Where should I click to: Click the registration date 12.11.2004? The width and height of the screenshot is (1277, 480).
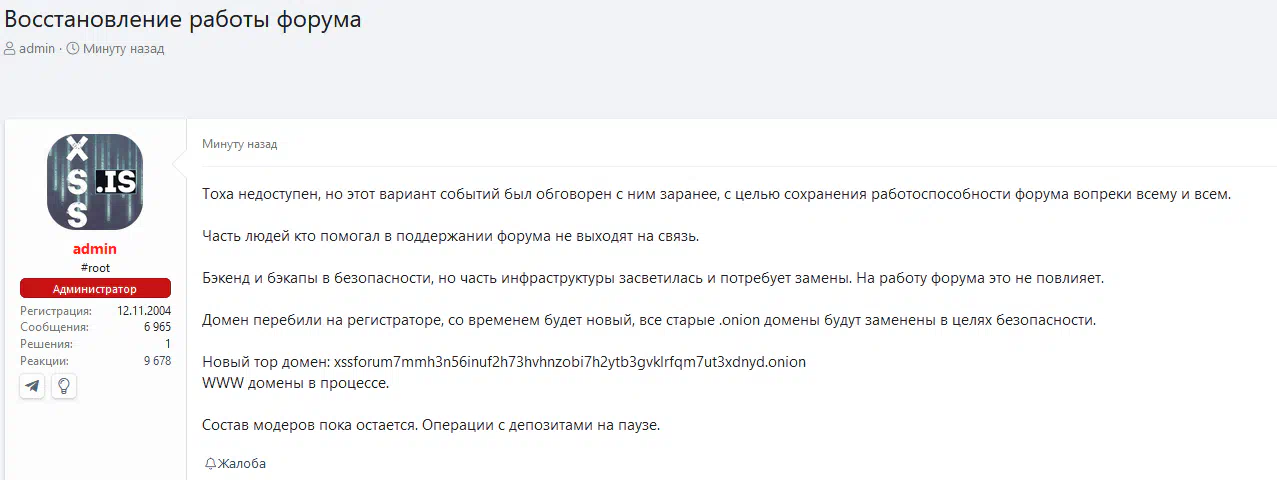coord(144,311)
